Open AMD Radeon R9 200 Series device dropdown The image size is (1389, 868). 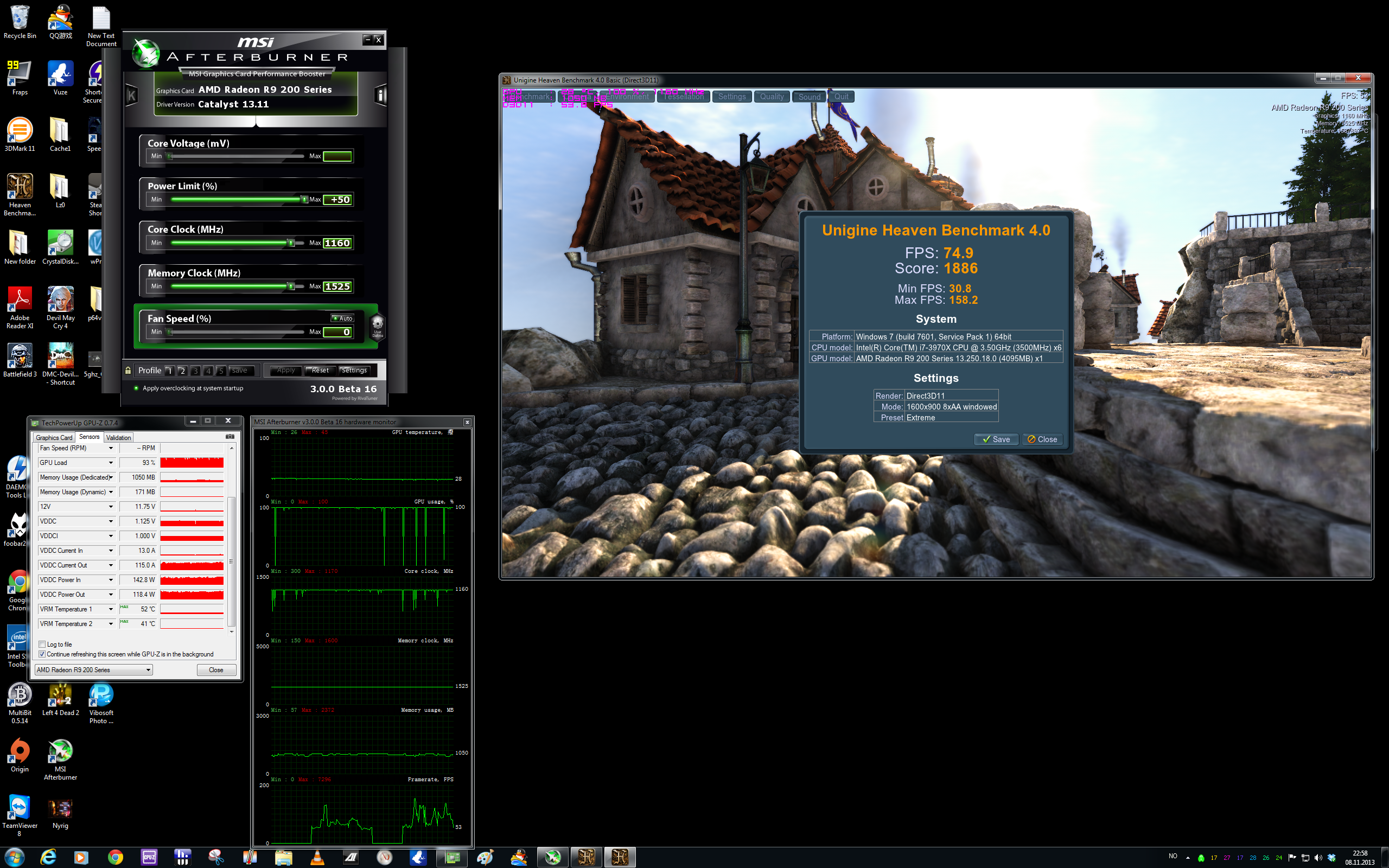tap(93, 669)
